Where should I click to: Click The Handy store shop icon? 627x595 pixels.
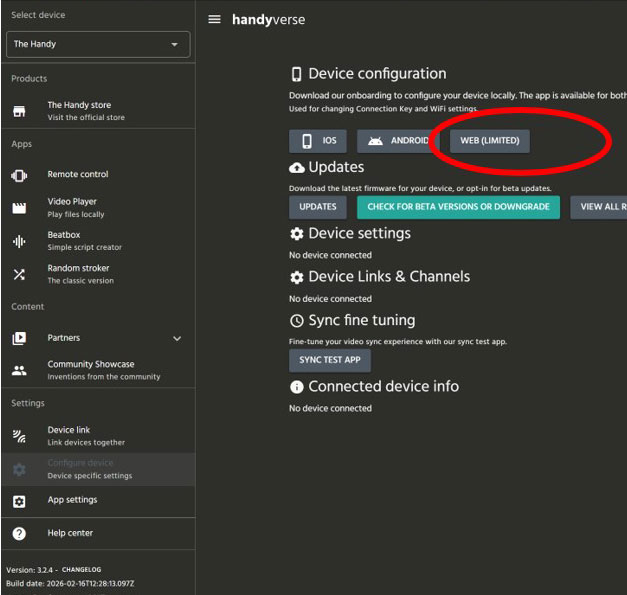tap(19, 111)
